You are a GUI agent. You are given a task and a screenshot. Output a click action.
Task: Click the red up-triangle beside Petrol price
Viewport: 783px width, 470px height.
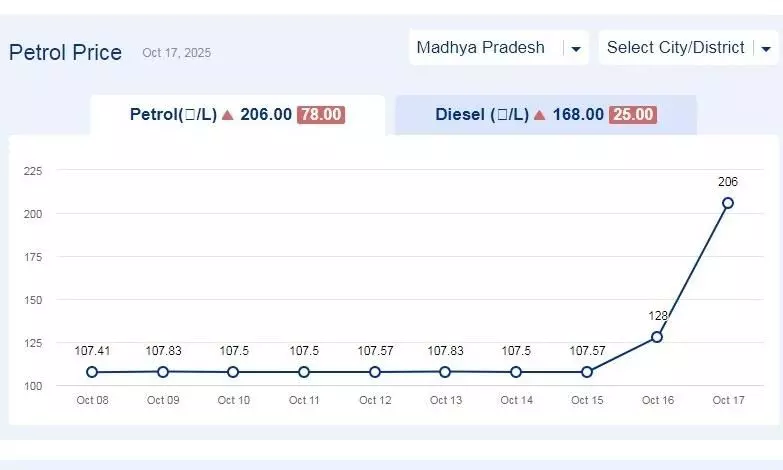[228, 115]
